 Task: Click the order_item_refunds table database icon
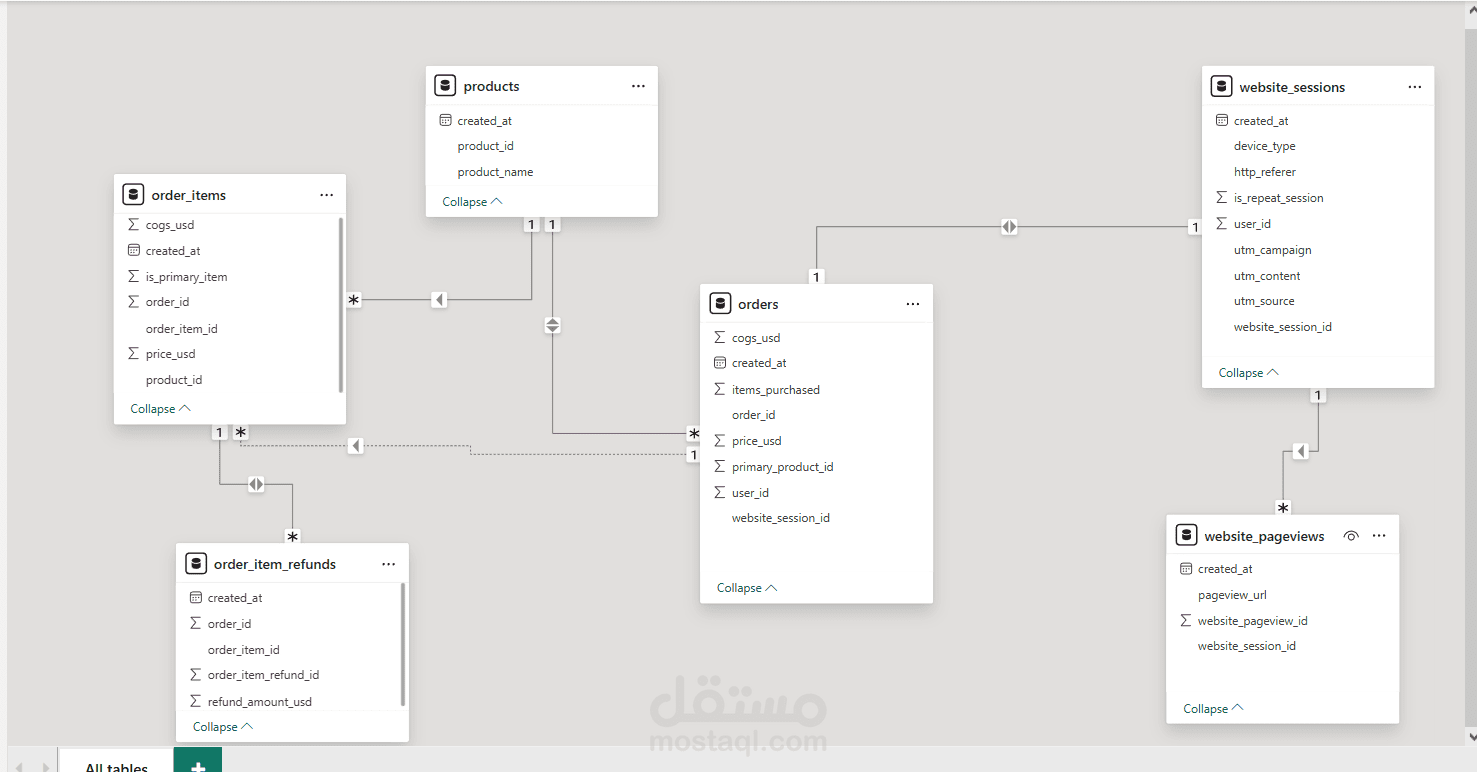click(x=196, y=564)
